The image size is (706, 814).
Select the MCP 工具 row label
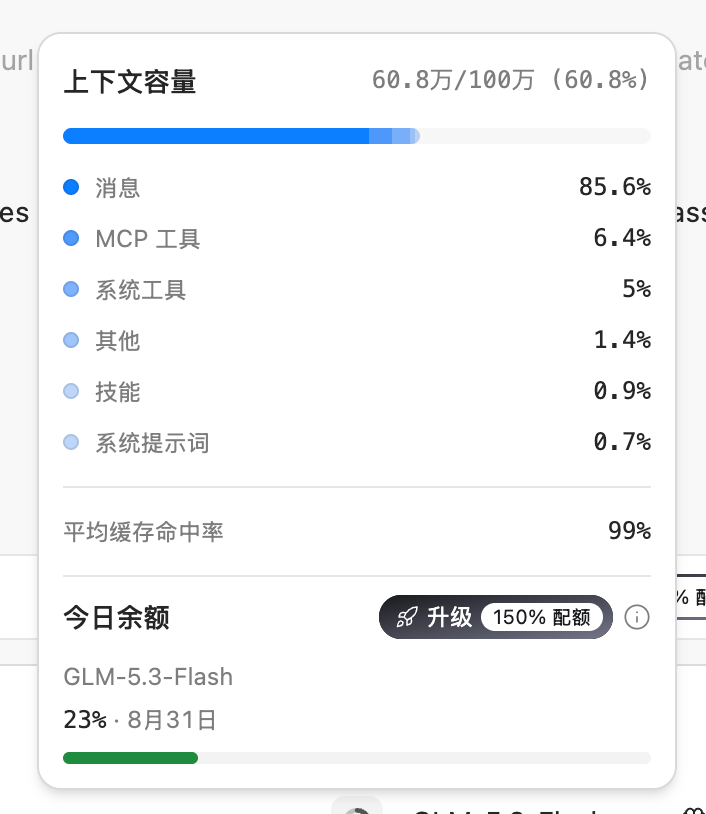[x=148, y=239]
